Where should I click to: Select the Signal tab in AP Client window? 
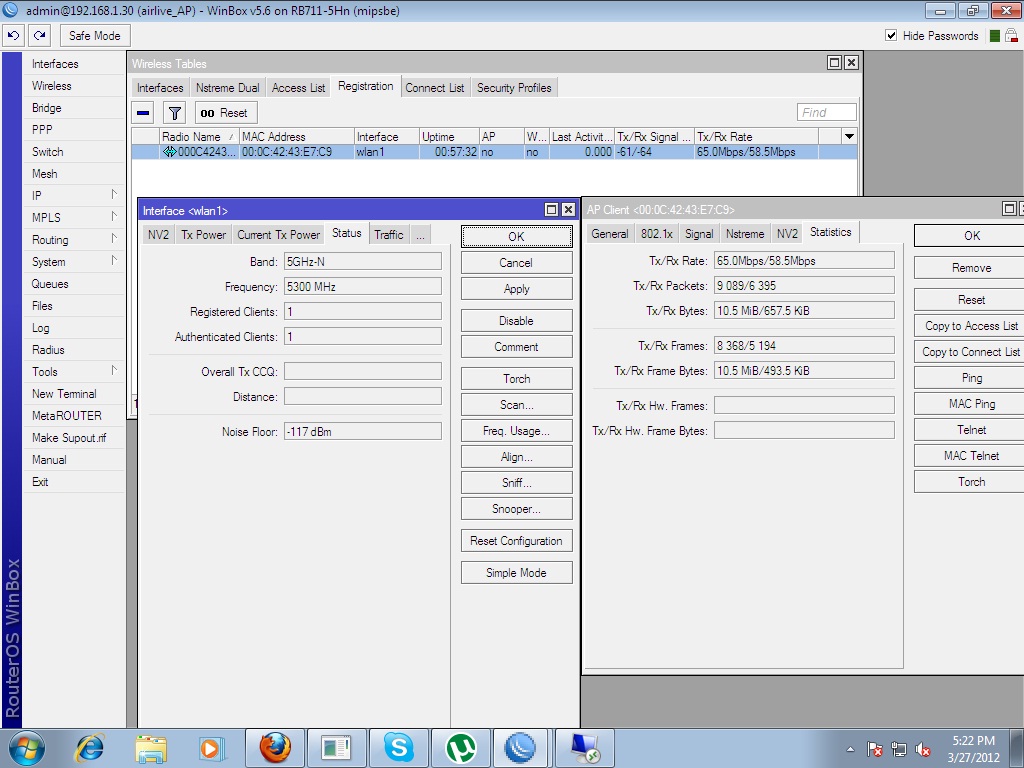click(x=699, y=234)
